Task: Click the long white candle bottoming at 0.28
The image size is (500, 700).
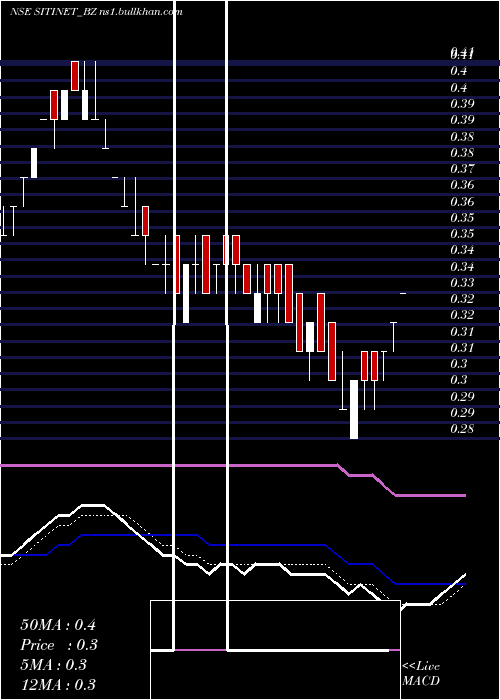Action: tap(354, 409)
